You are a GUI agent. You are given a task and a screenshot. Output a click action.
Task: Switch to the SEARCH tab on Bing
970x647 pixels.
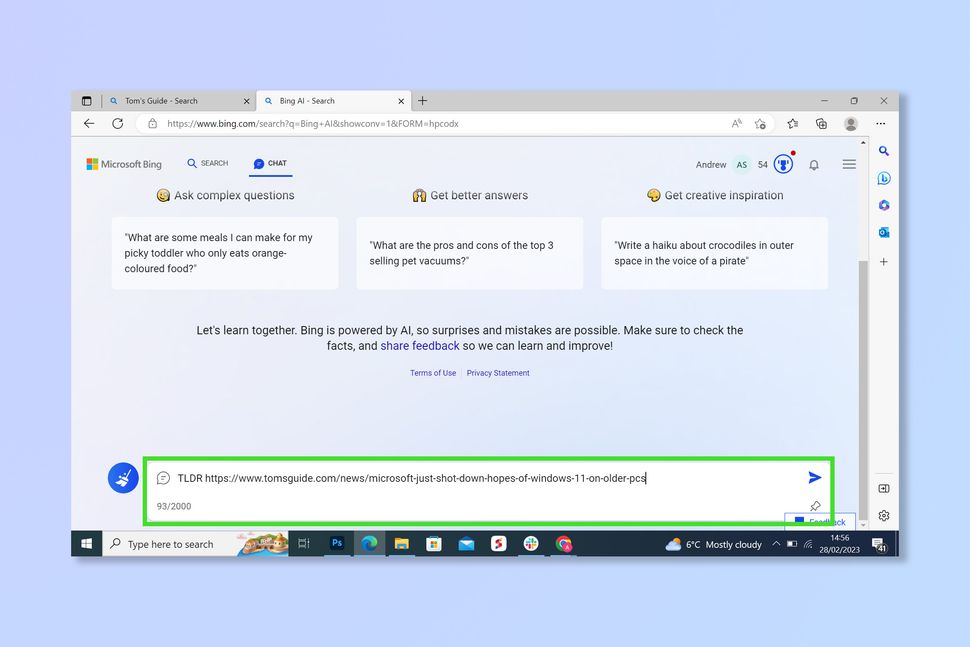pos(207,163)
